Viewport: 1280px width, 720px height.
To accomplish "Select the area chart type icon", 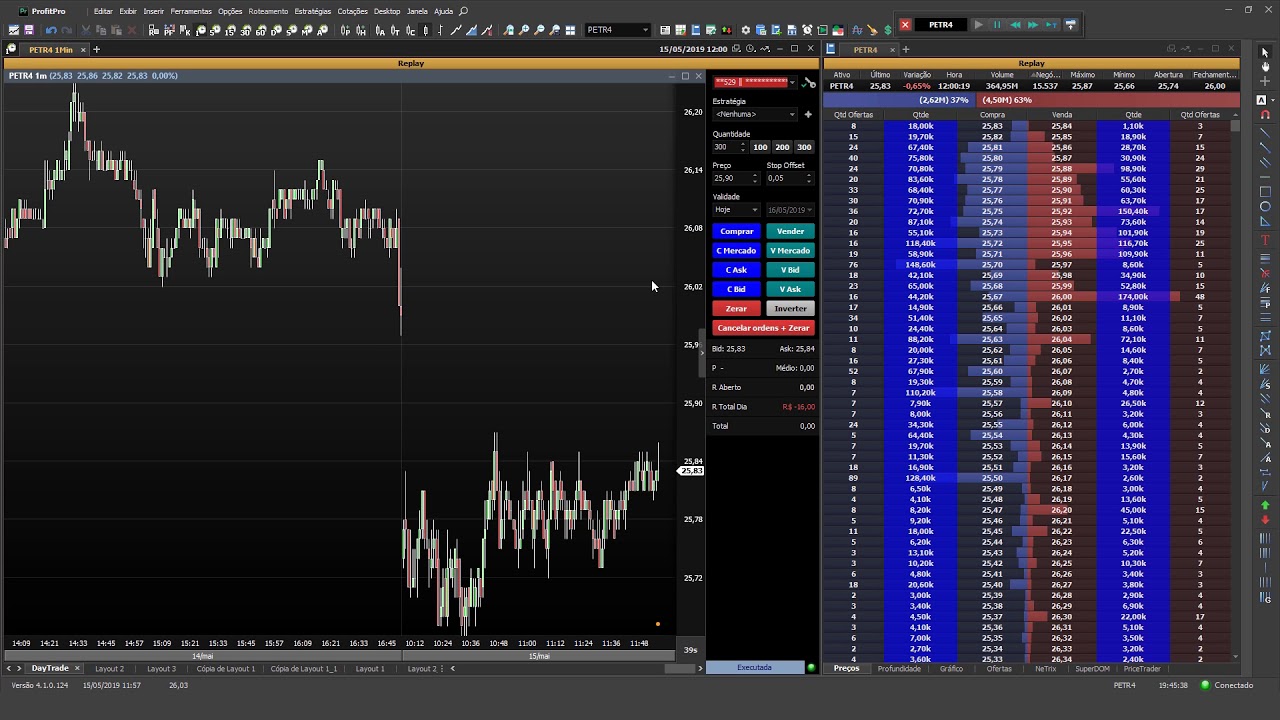I will [470, 30].
